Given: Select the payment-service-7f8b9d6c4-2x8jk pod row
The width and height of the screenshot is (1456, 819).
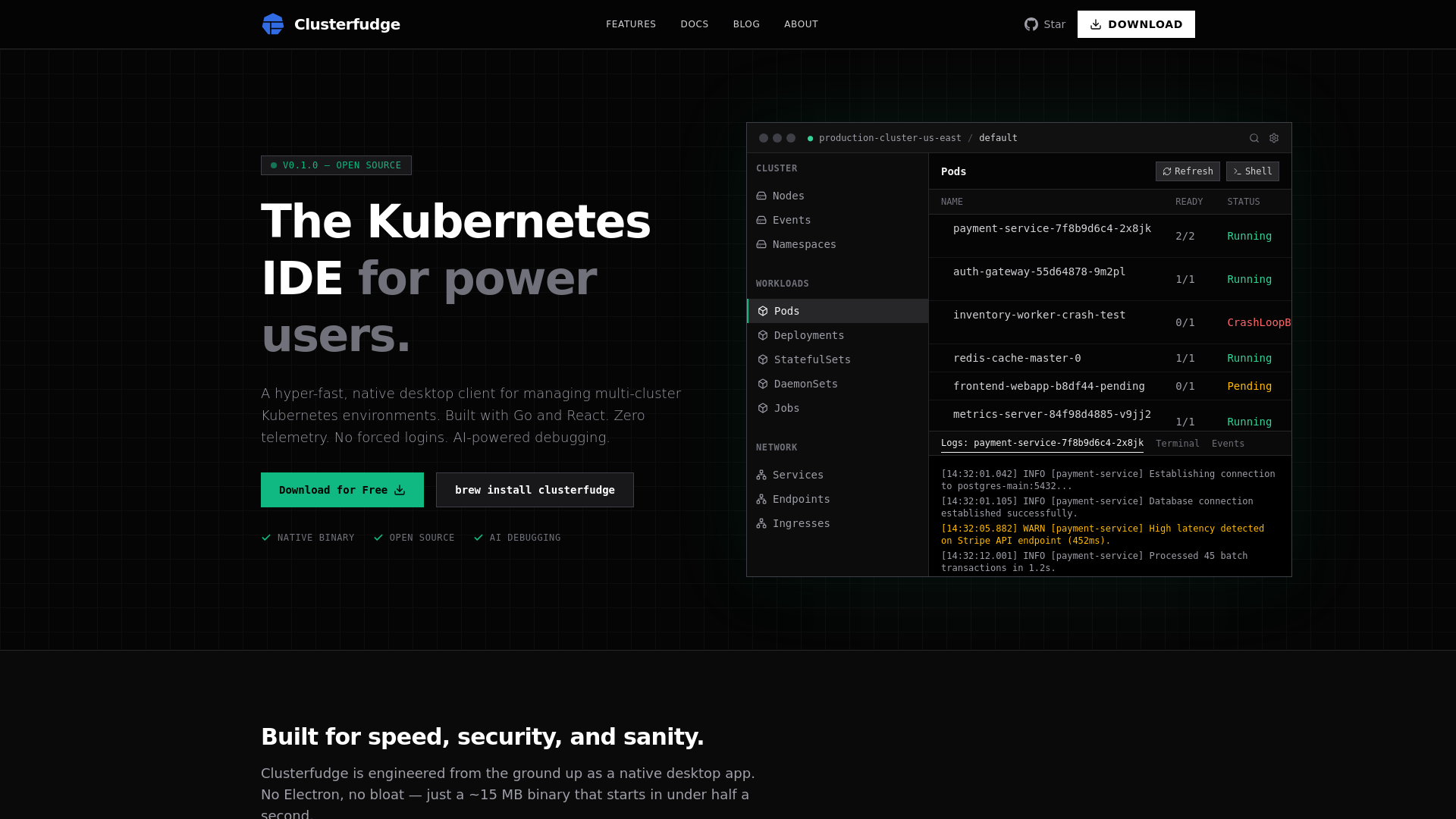Looking at the screenshot, I should click(x=1110, y=236).
